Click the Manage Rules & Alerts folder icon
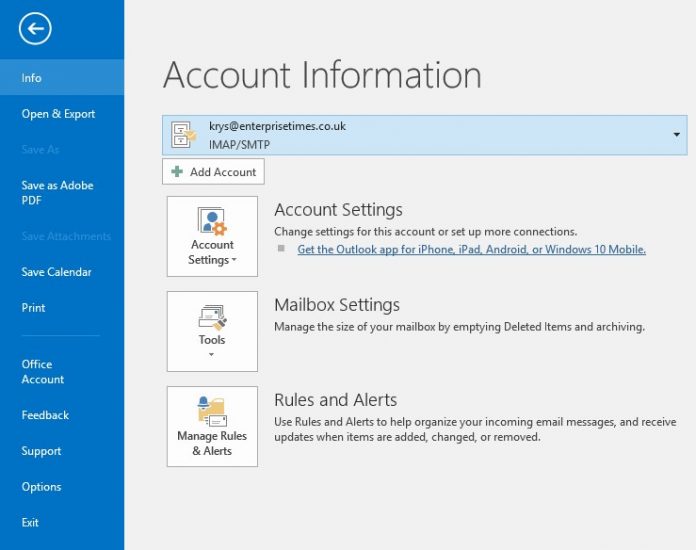Viewport: 696px width, 550px height. click(x=212, y=412)
